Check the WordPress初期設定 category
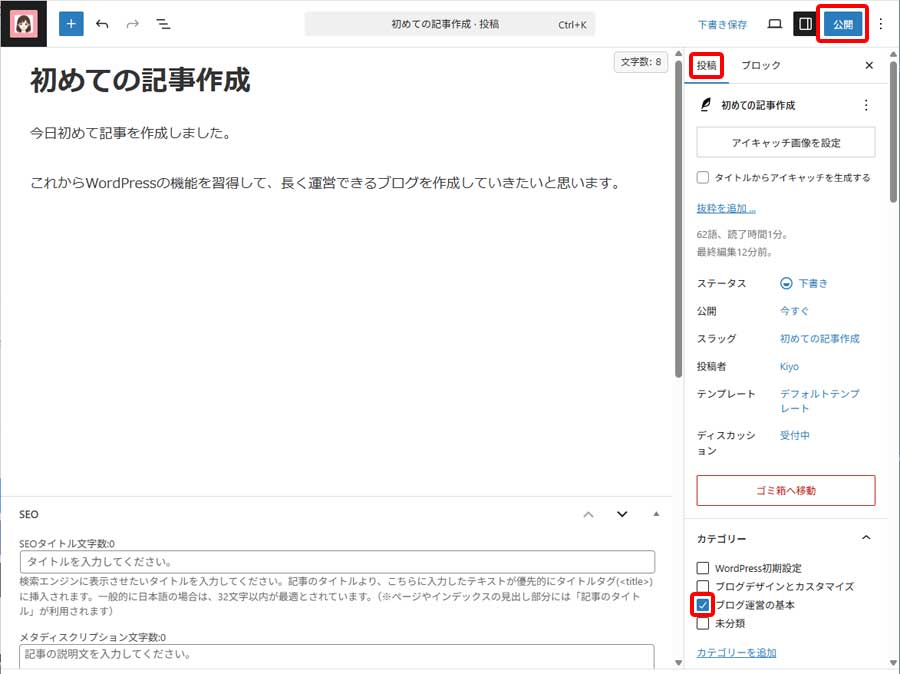The image size is (900, 674). pyautogui.click(x=703, y=567)
